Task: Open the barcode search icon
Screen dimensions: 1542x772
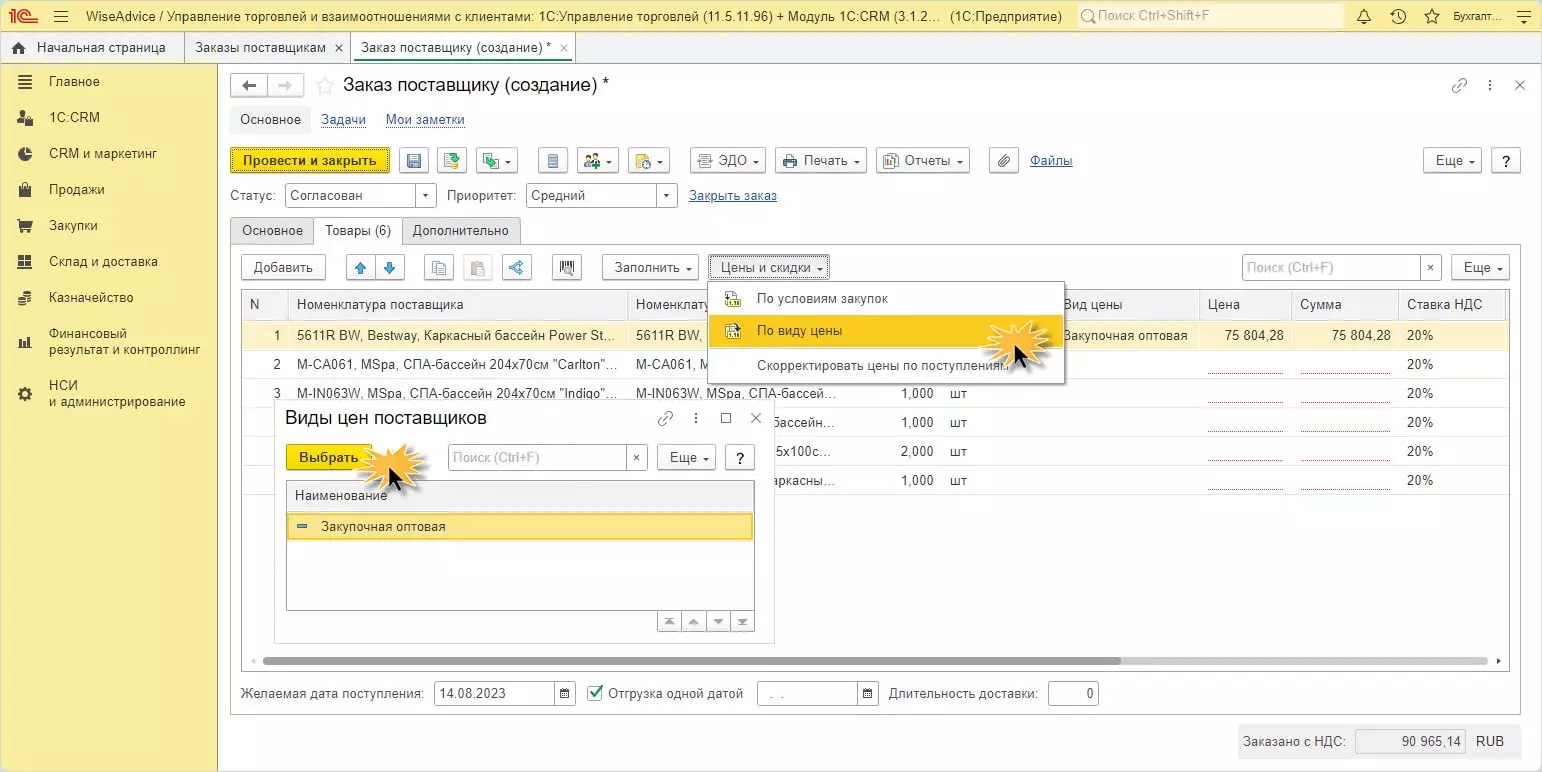Action: pyautogui.click(x=568, y=267)
